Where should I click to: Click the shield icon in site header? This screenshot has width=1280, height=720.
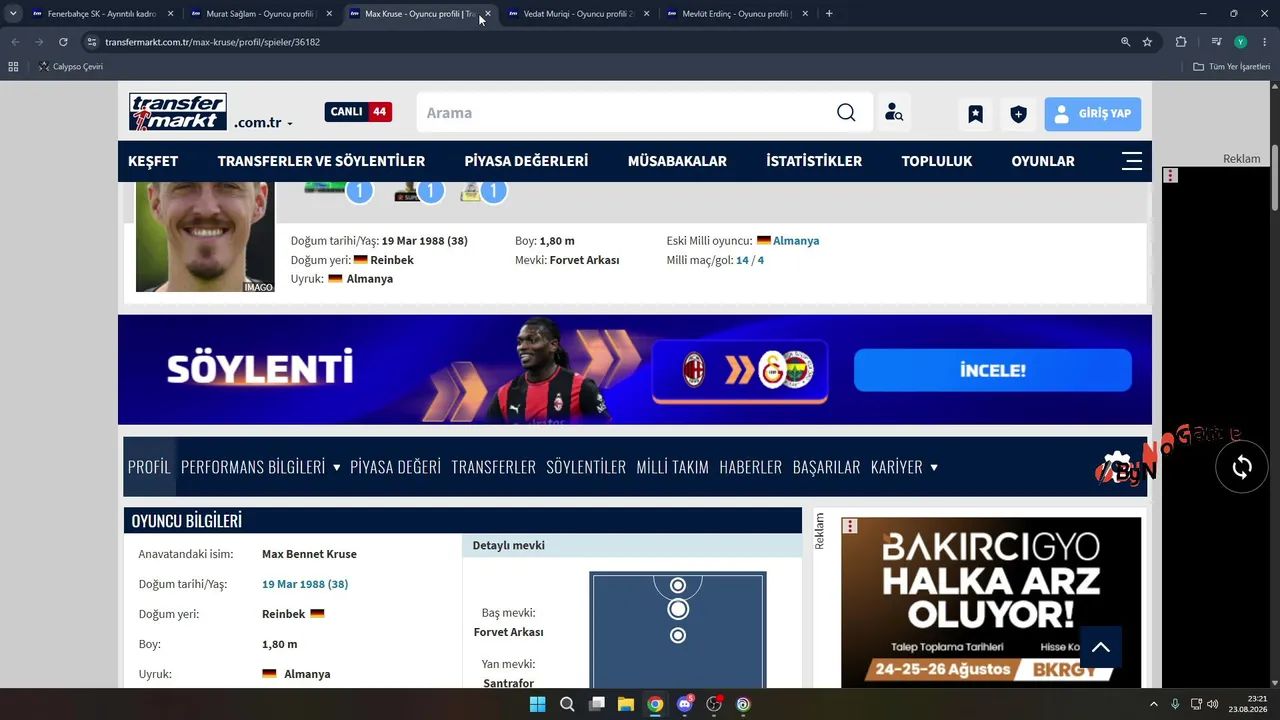1018,114
